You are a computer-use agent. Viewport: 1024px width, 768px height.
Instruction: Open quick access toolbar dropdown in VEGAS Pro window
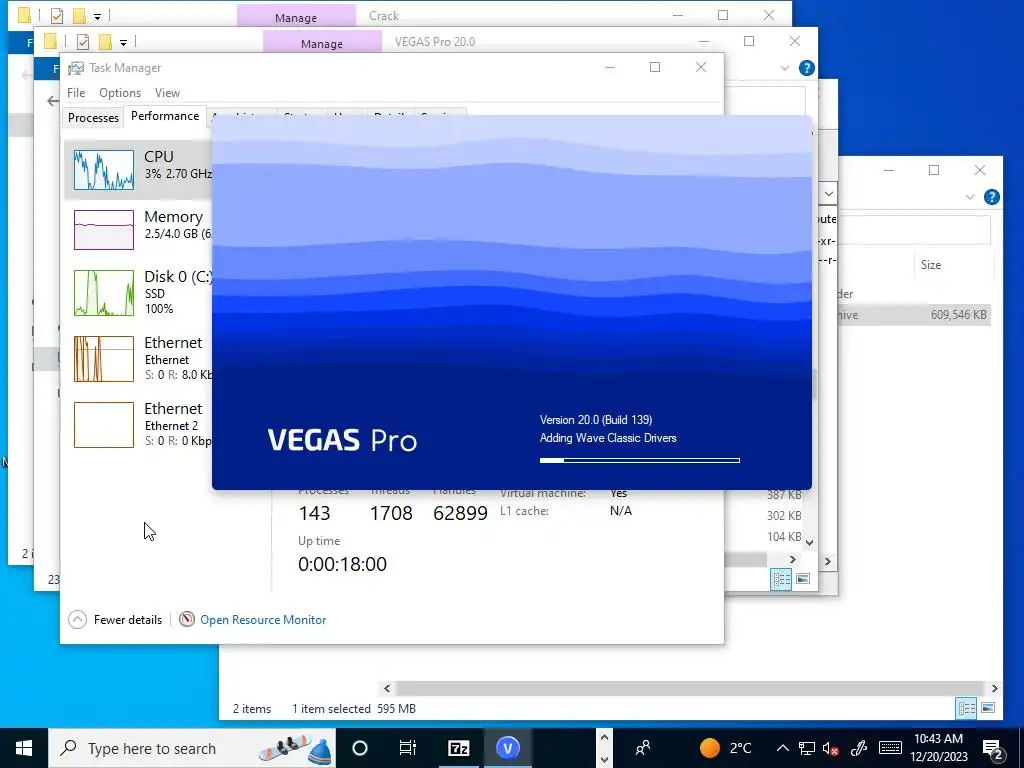click(x=123, y=42)
